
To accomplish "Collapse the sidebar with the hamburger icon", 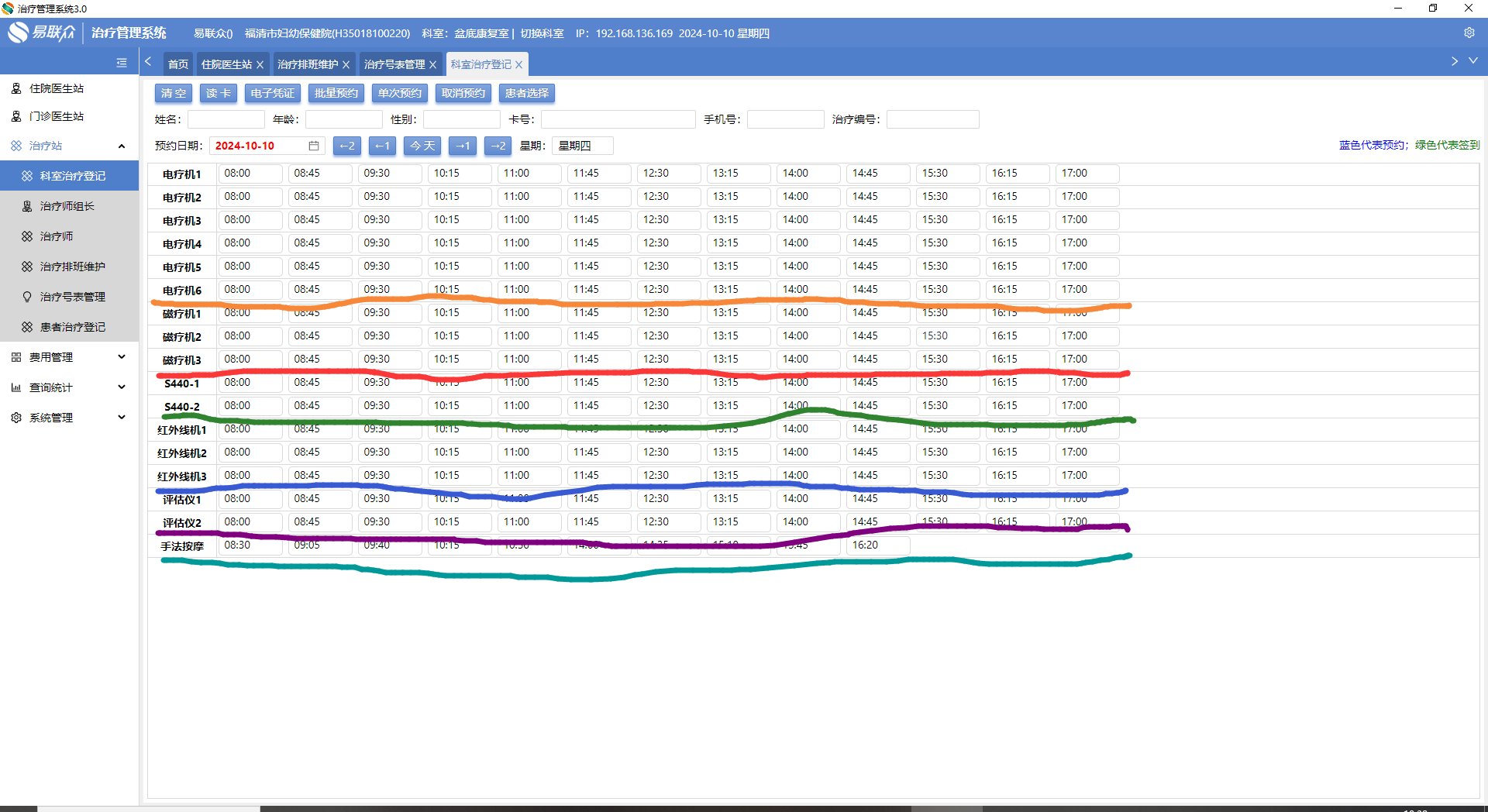I will click(122, 63).
